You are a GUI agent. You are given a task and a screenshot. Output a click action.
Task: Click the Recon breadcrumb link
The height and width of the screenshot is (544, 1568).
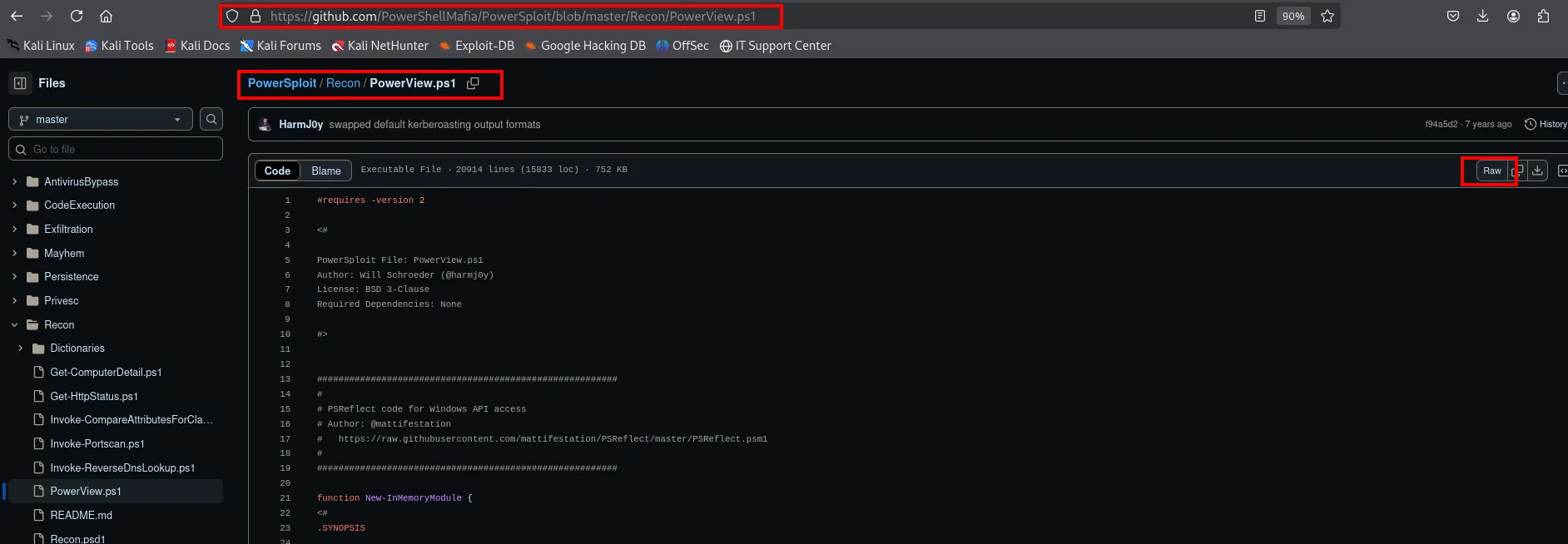pos(343,83)
